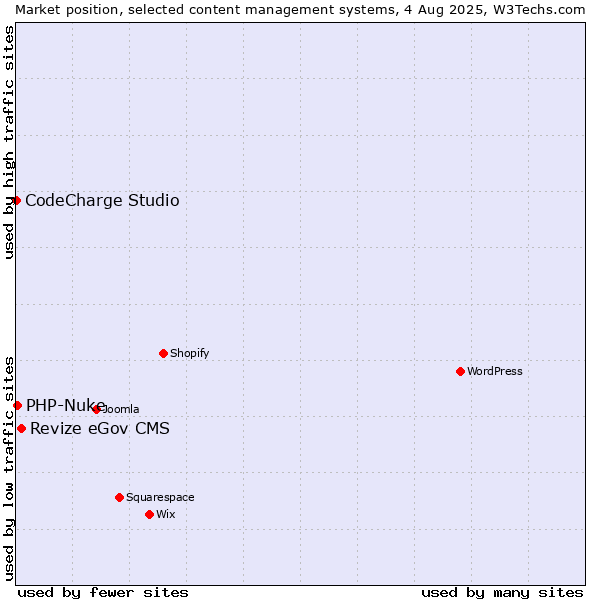Click the red CodeCharge Studio data point
This screenshot has width=600, height=600.
(16, 201)
